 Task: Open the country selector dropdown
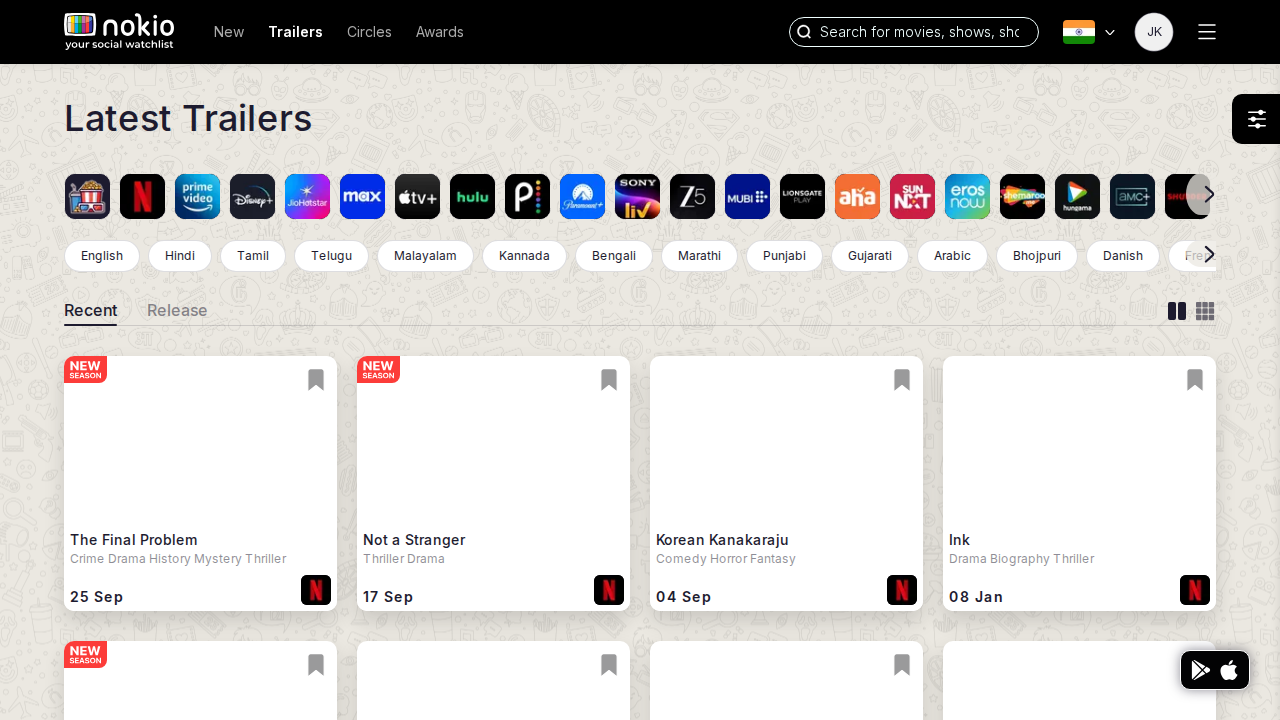(x=1089, y=32)
